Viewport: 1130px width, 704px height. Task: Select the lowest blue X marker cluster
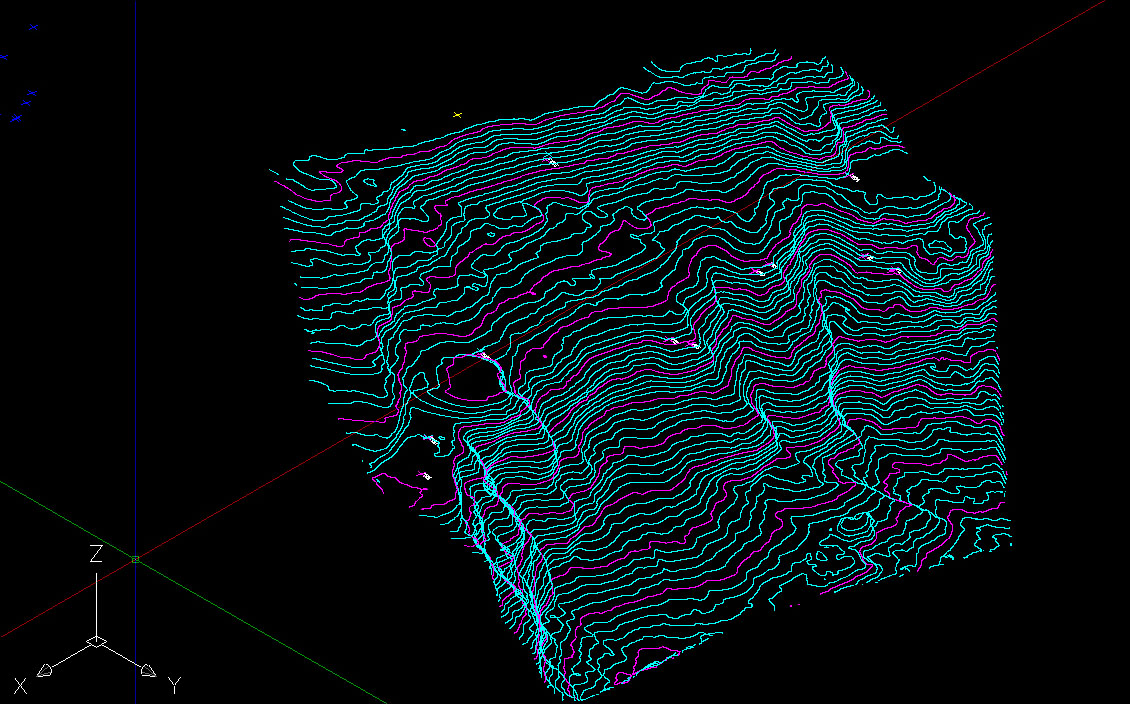(16, 118)
